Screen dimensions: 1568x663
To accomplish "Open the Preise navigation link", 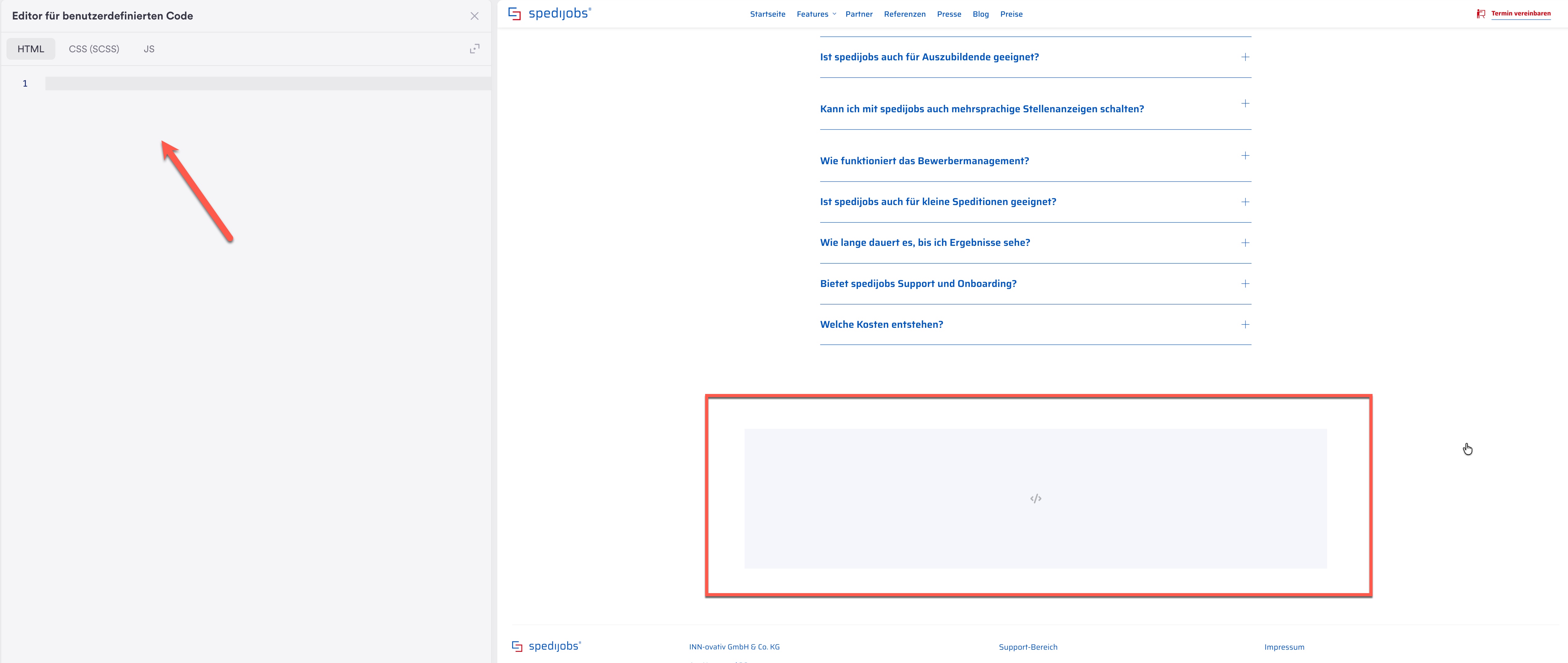I will point(1011,14).
